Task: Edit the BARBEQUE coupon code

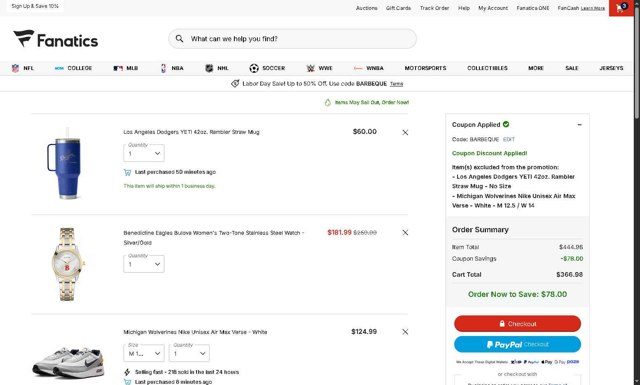Action: click(x=509, y=139)
